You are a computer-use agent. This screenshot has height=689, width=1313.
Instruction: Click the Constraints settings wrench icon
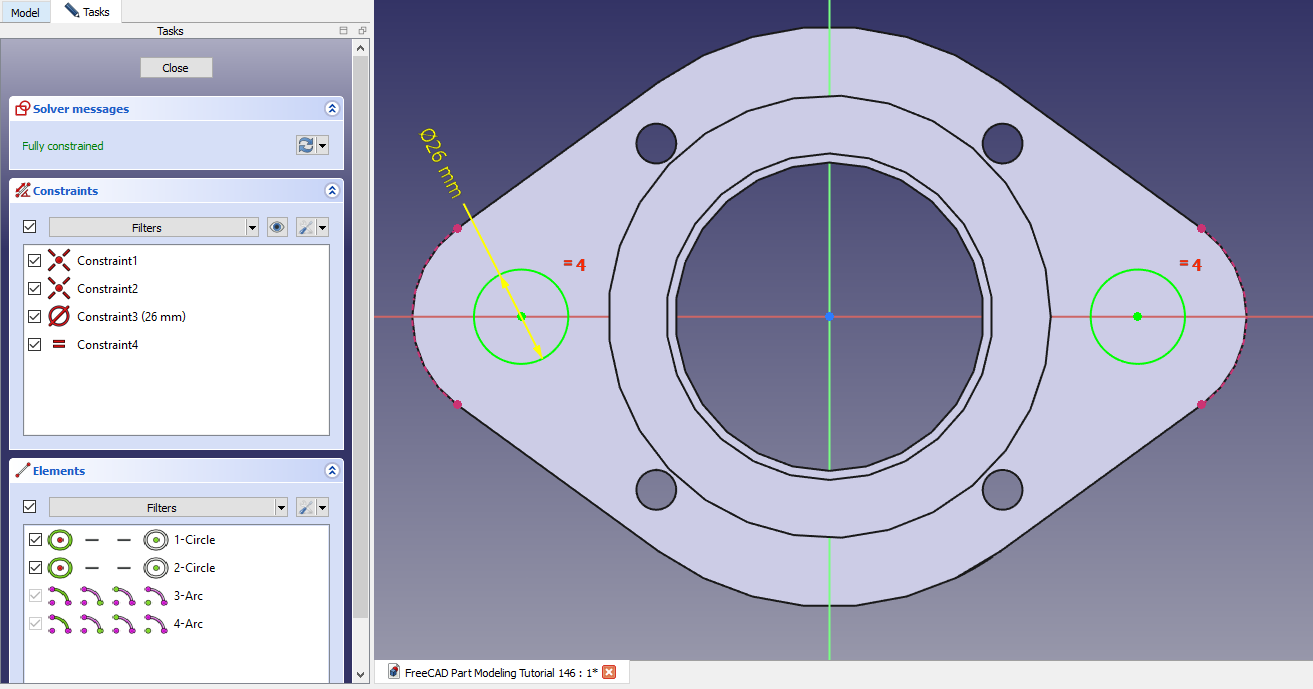pos(306,227)
